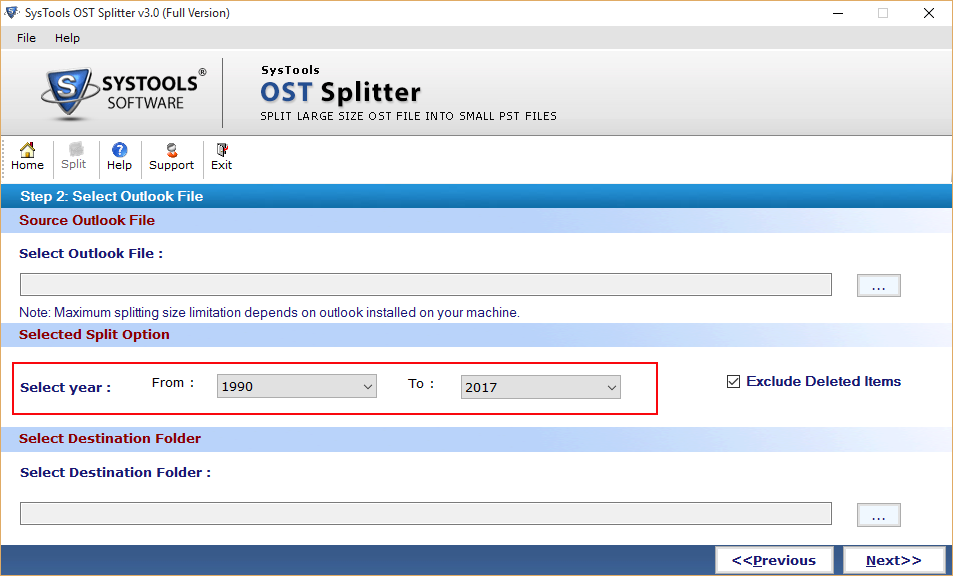953x576 pixels.
Task: Open the File menu
Action: point(26,38)
